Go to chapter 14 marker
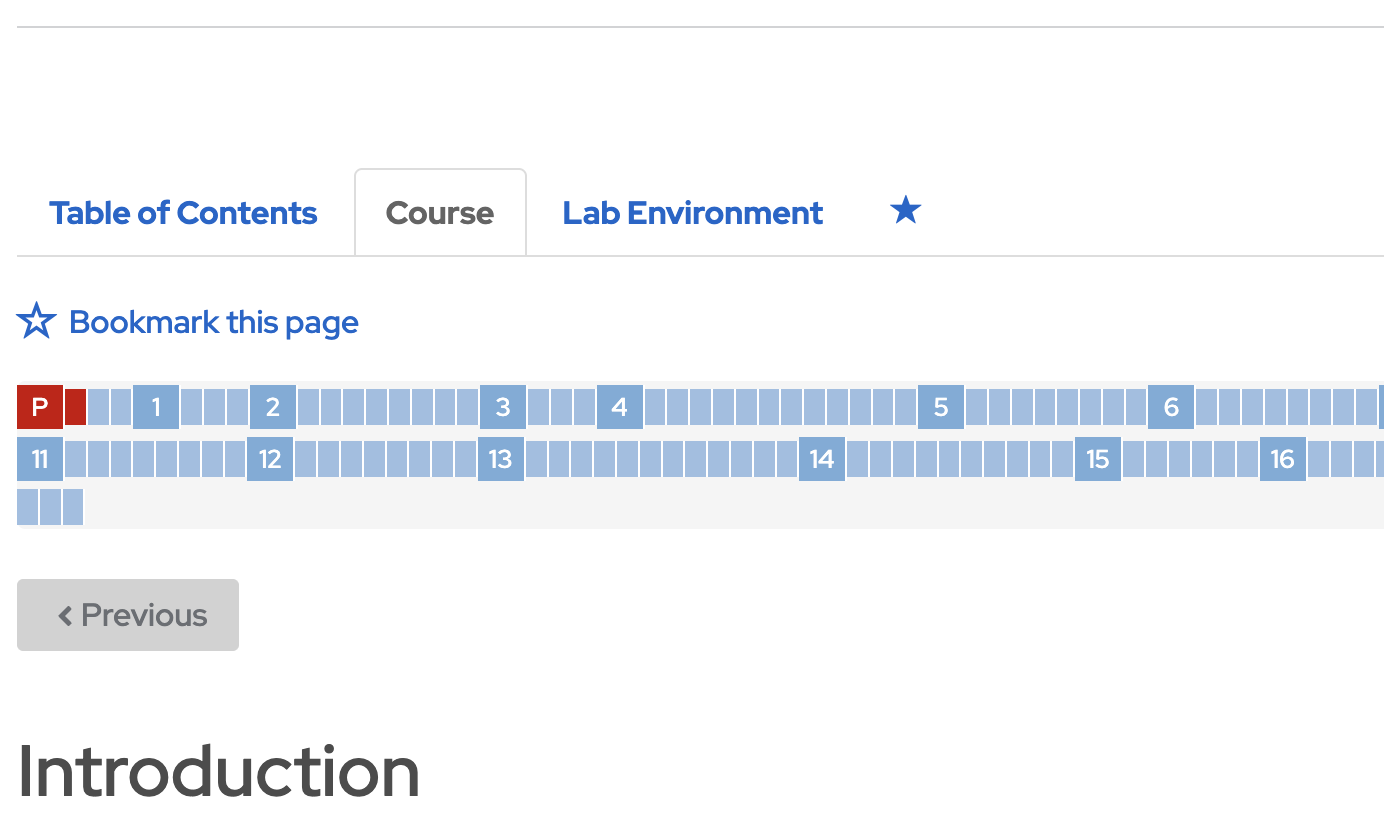The image size is (1384, 824). [x=822, y=459]
